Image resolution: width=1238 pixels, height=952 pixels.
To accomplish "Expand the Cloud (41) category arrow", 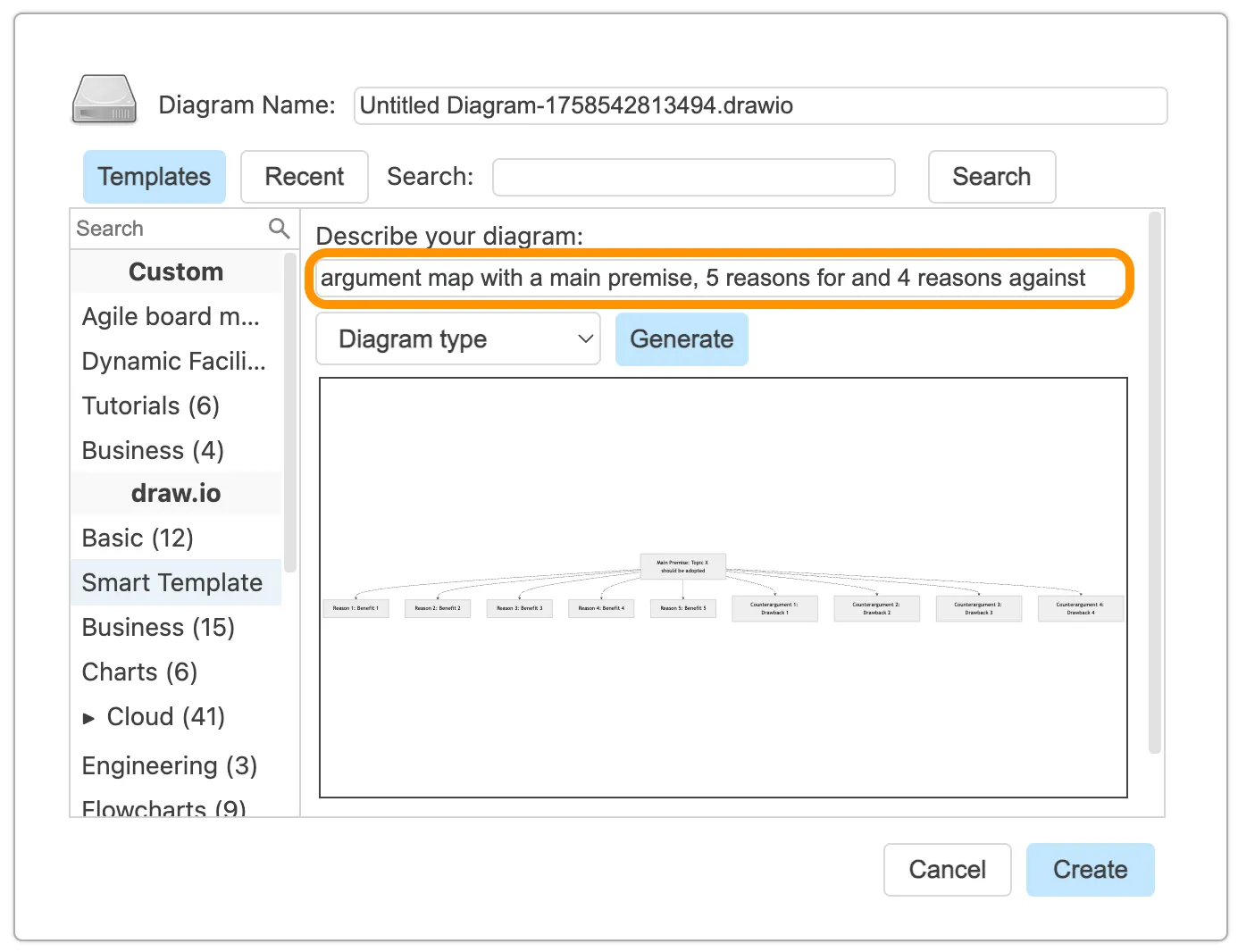I will [x=88, y=718].
